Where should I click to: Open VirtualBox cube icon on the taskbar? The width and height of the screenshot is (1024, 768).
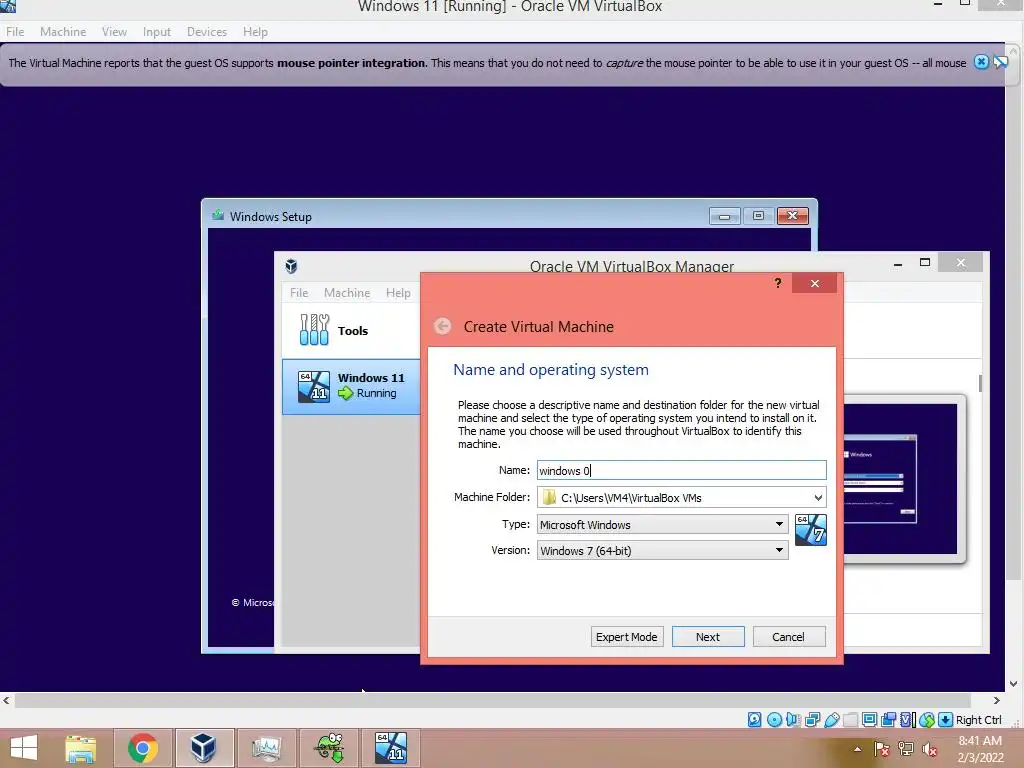pos(203,748)
